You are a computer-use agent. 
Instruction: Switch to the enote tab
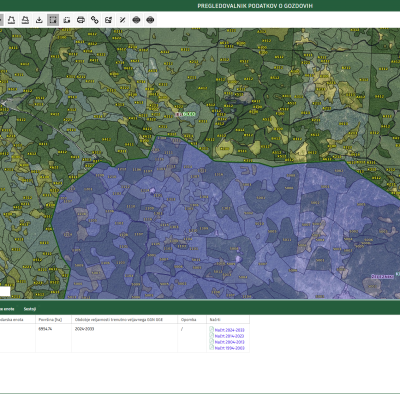click(7, 309)
